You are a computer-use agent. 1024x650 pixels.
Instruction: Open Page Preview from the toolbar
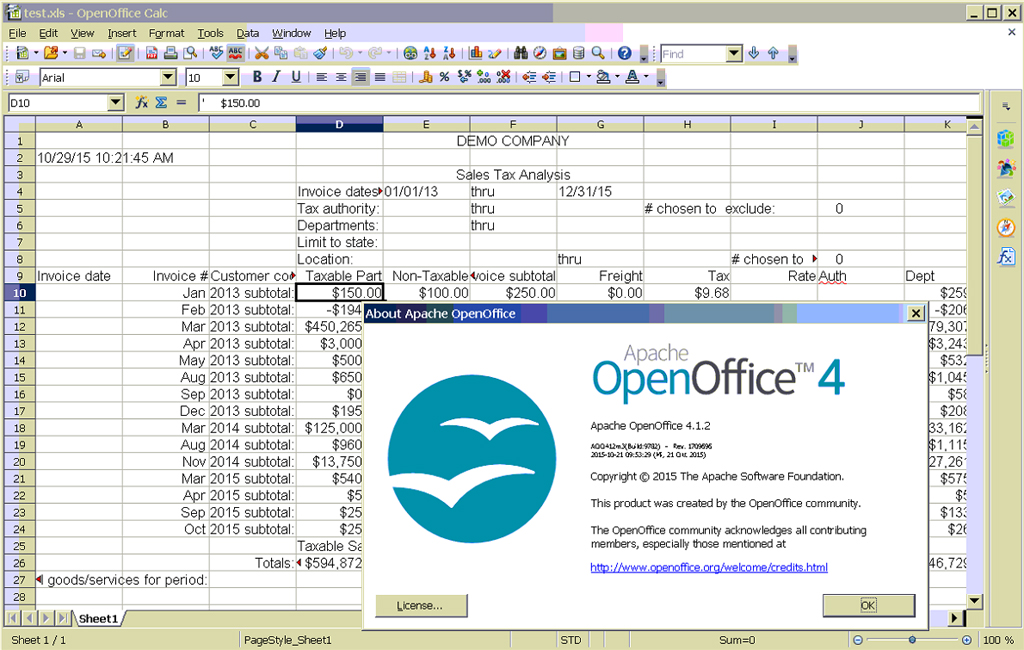(190, 54)
